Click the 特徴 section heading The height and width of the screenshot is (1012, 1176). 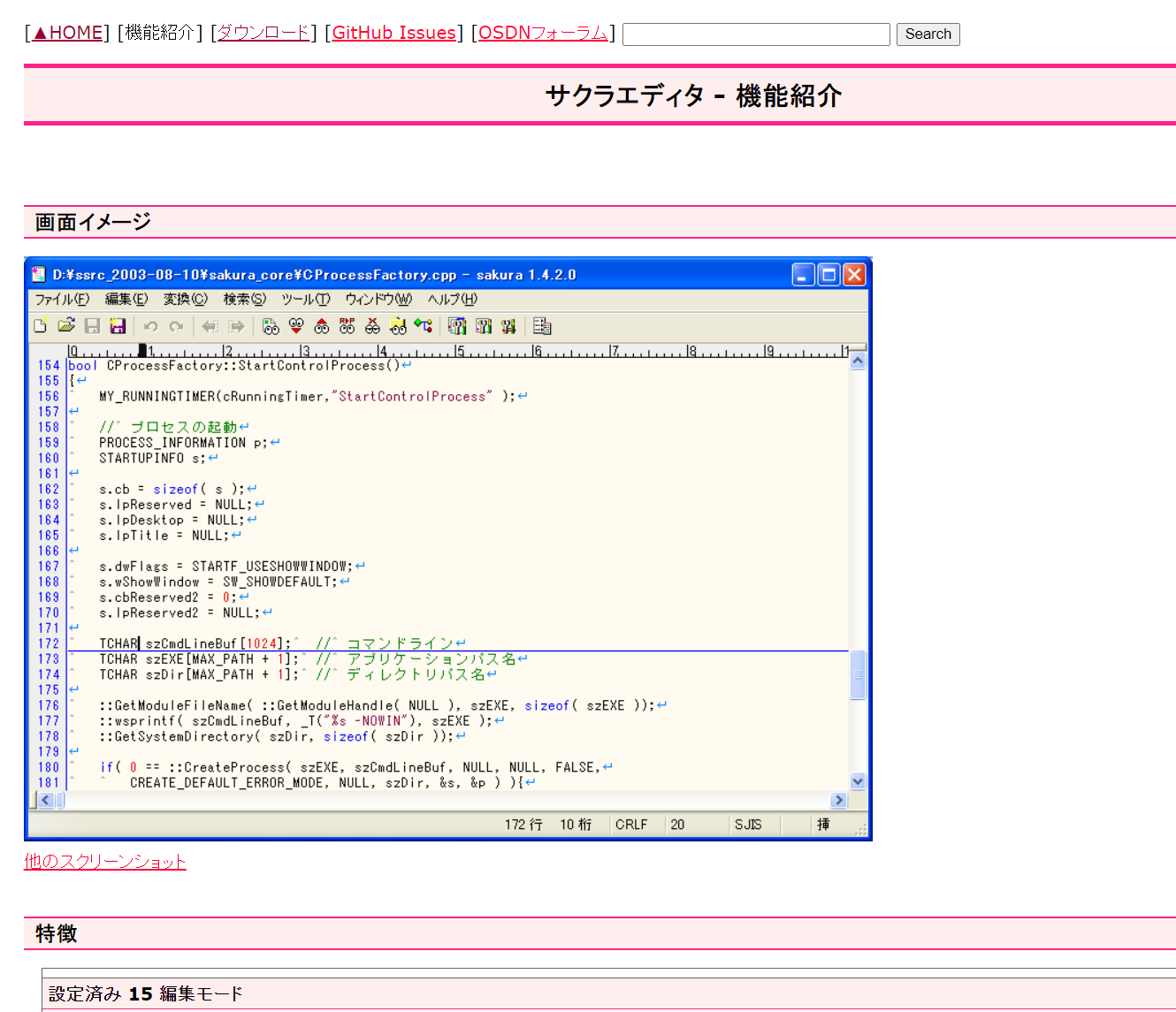[x=57, y=933]
